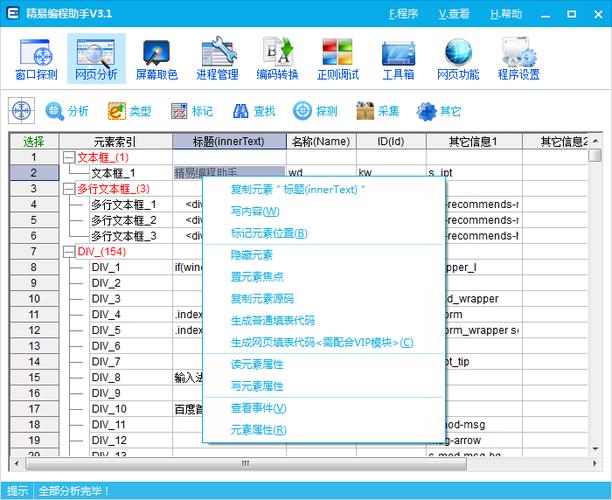Viewport: 612px width, 500px height.
Task: Click the 'kw' ID cell
Action: tap(391, 173)
